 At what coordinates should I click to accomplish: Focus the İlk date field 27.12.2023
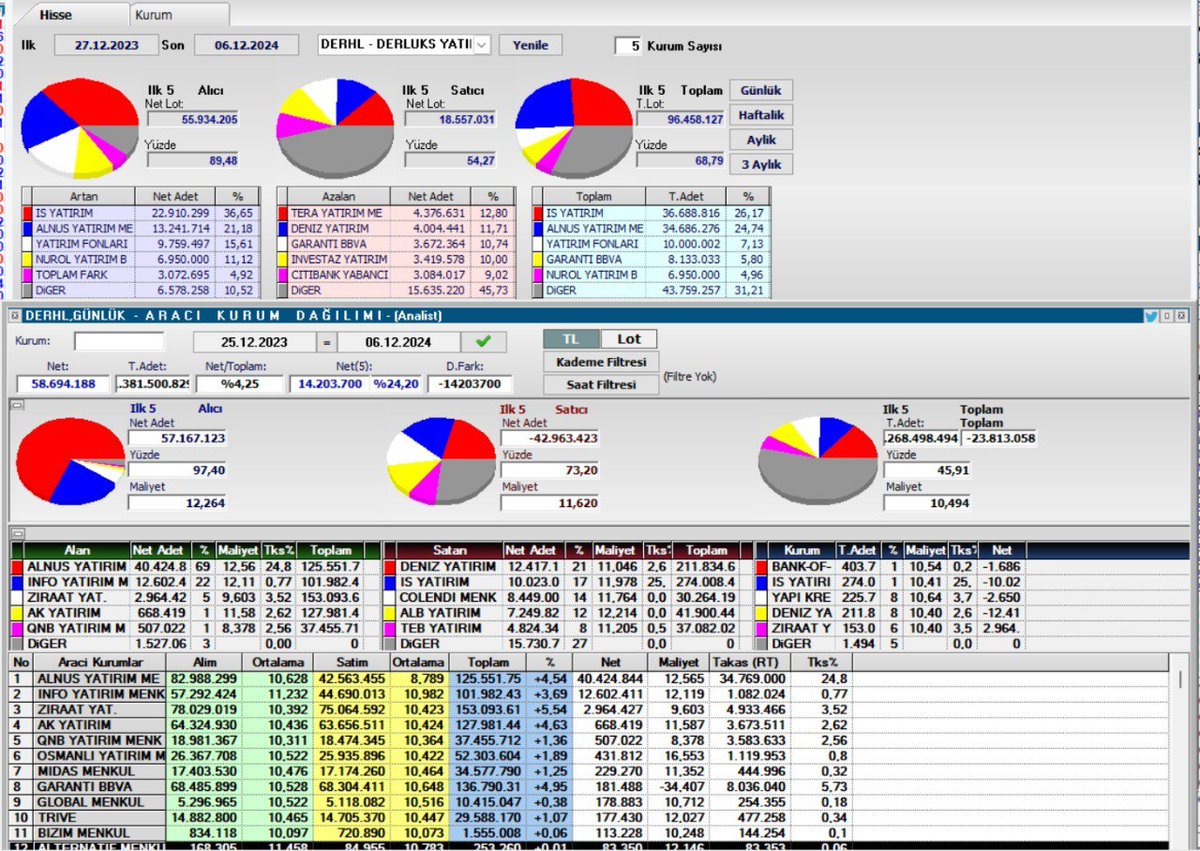[x=106, y=45]
